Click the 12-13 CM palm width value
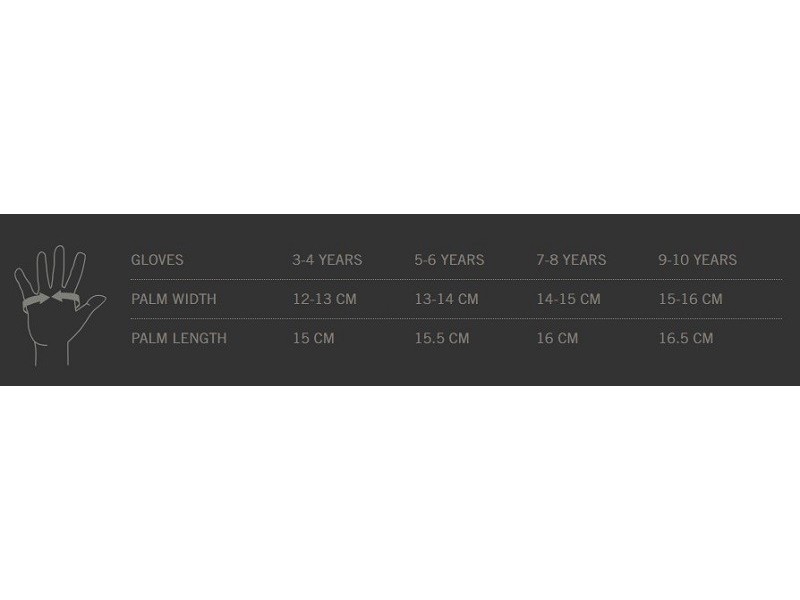This screenshot has height=600, width=800. (324, 299)
